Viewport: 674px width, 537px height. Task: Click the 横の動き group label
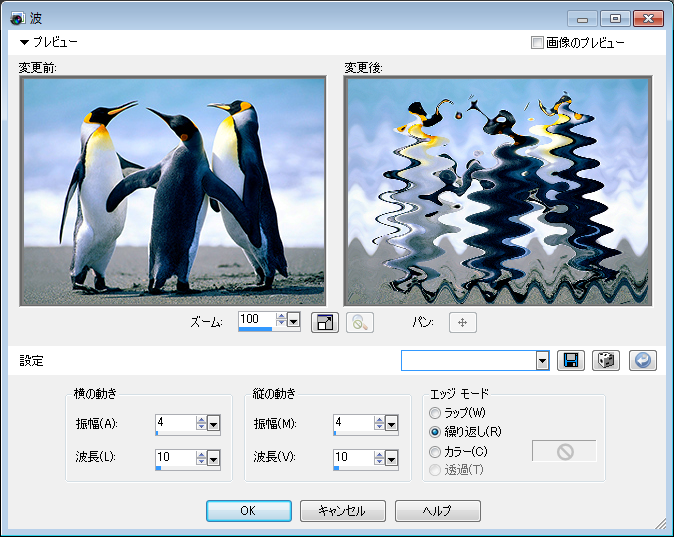pos(95,393)
